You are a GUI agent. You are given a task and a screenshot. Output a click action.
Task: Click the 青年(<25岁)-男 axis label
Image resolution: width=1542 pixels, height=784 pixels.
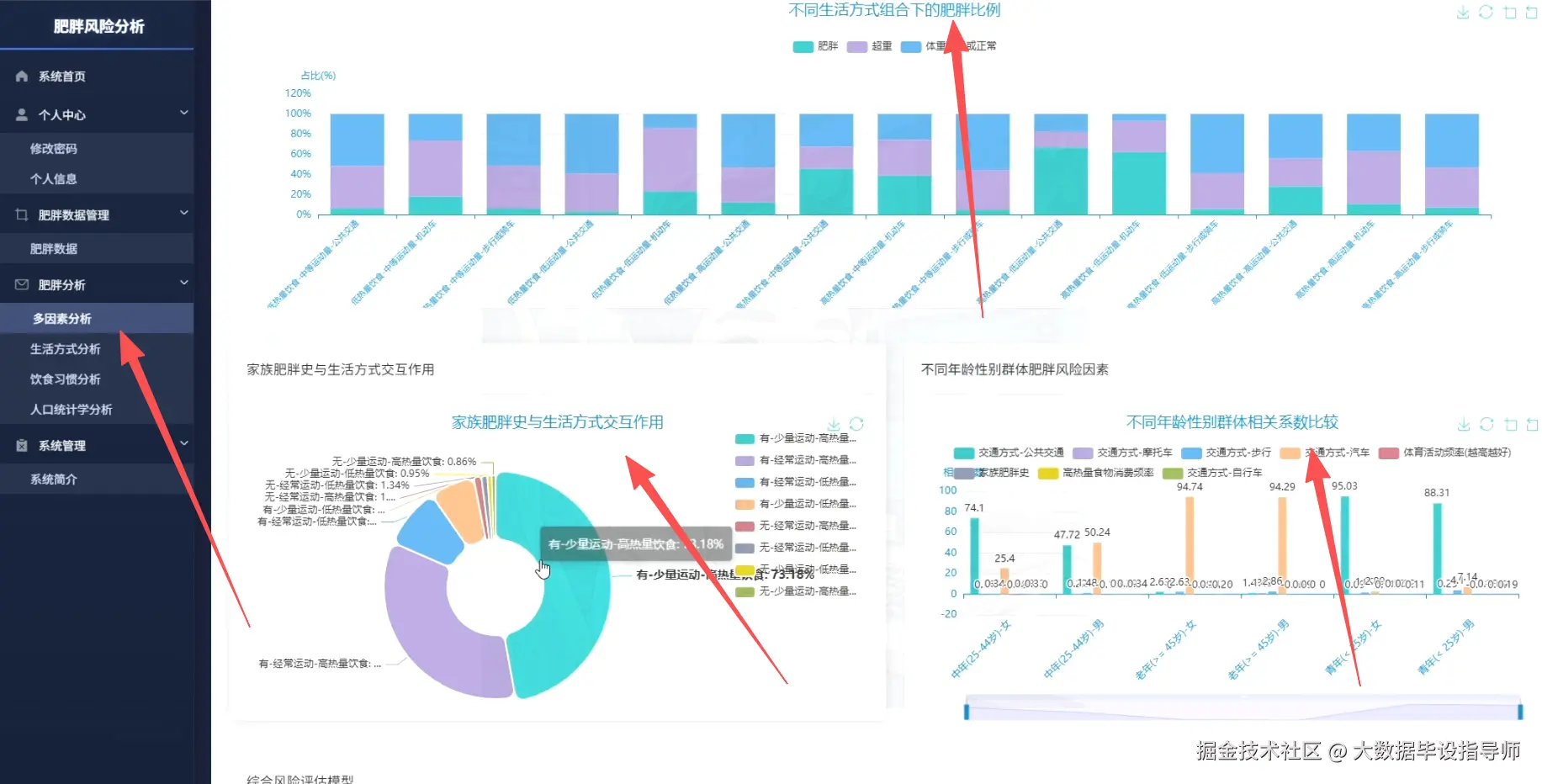pos(1446,647)
